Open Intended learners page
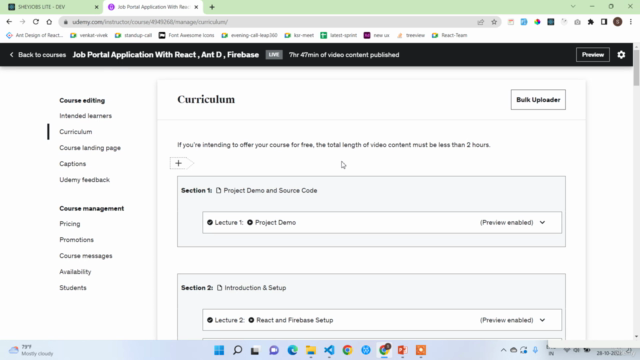The height and width of the screenshot is (360, 640). pos(85,116)
